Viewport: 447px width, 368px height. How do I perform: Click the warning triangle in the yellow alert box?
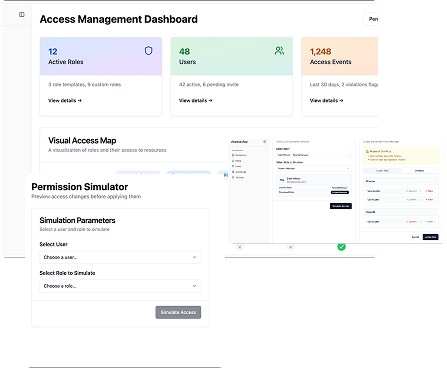point(367,151)
